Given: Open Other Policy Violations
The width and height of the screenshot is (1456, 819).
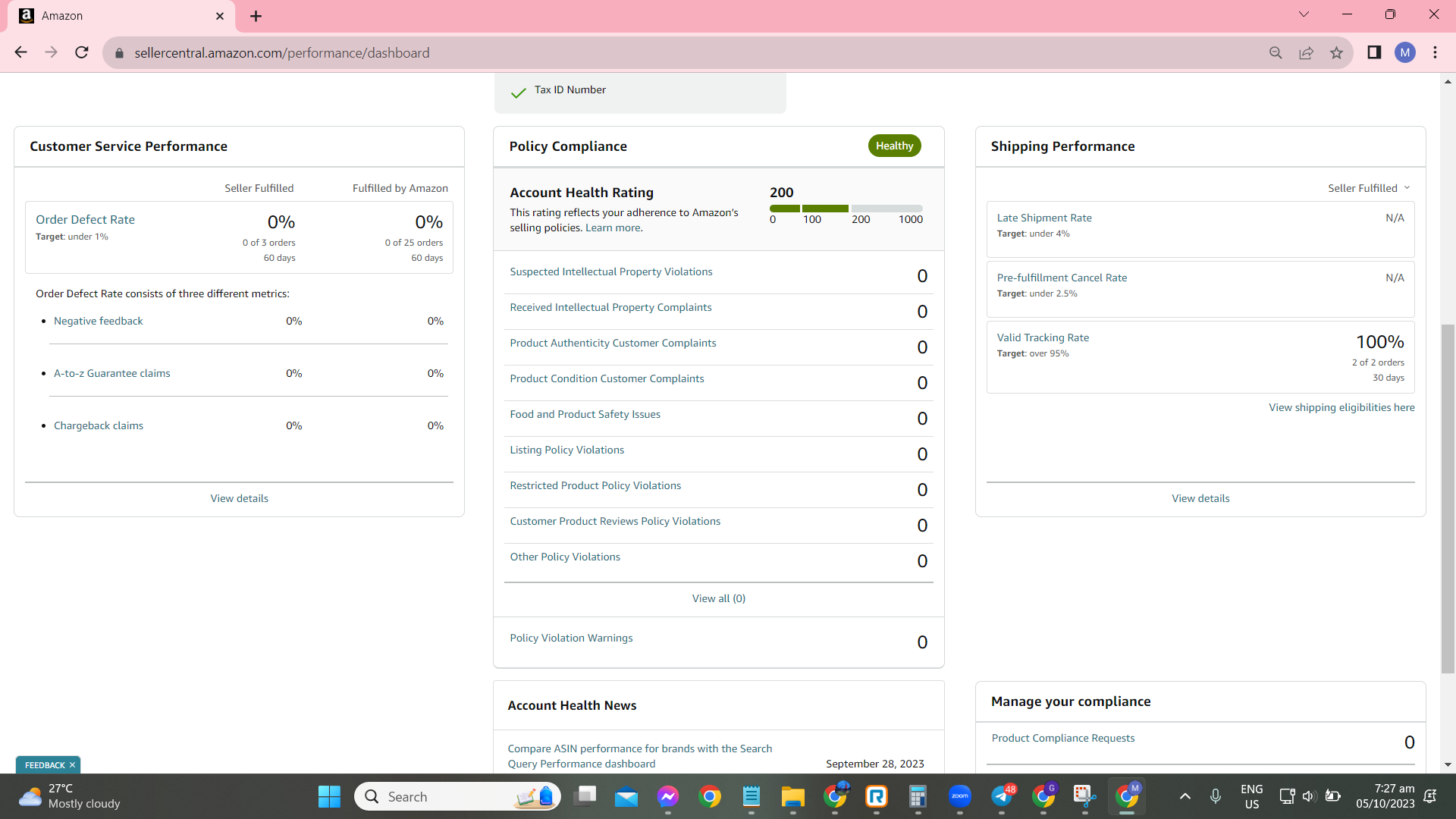Looking at the screenshot, I should point(565,557).
